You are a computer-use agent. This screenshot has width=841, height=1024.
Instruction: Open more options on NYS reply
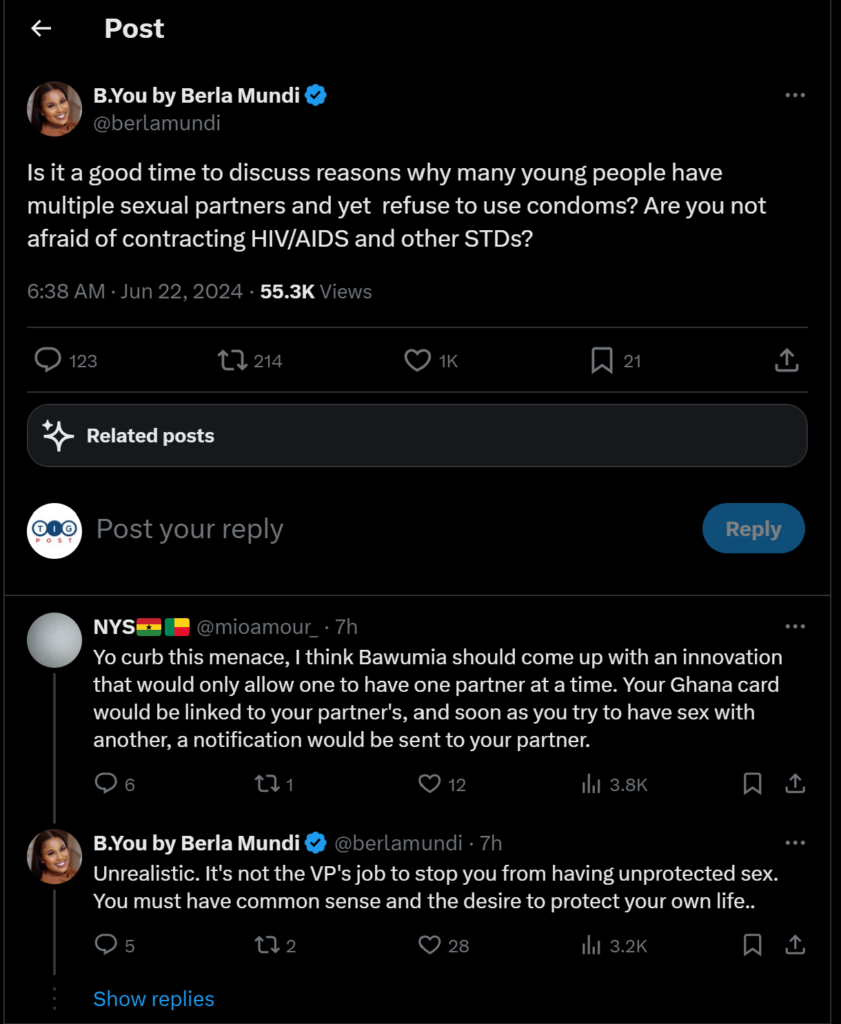coord(795,627)
